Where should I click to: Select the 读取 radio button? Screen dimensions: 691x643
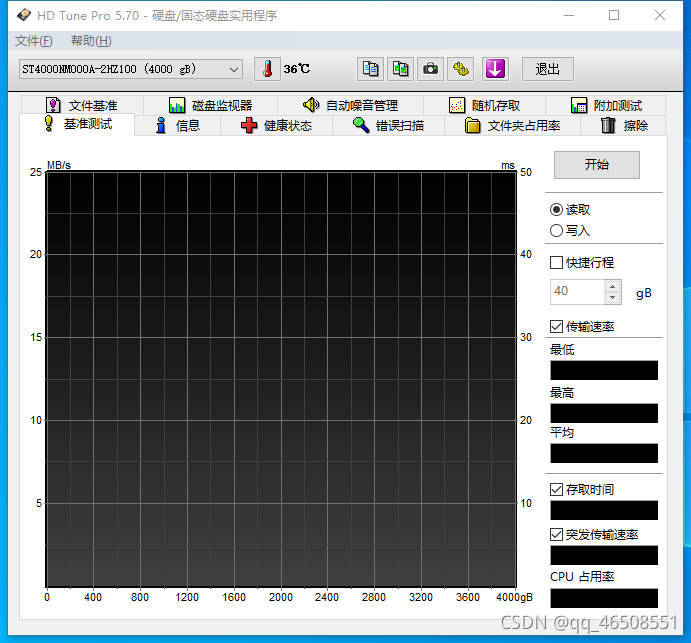click(556, 210)
